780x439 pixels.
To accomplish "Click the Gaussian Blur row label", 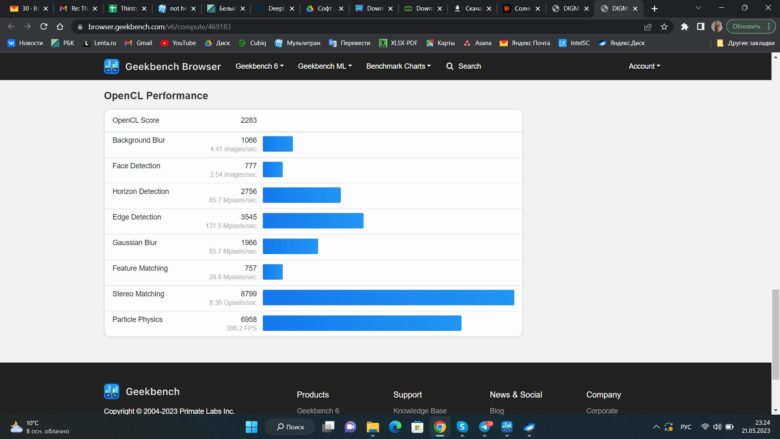I will [135, 243].
